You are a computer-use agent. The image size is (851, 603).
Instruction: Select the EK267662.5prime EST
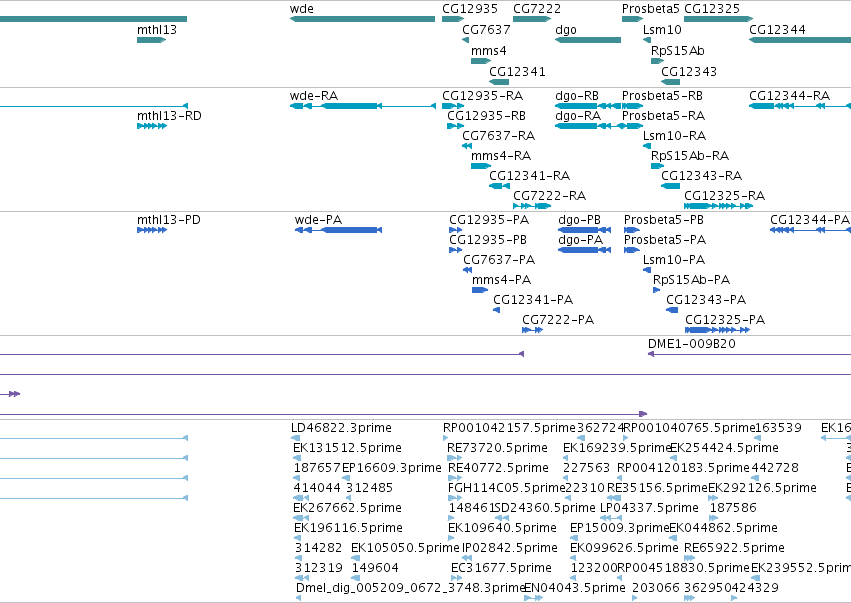tap(301, 518)
